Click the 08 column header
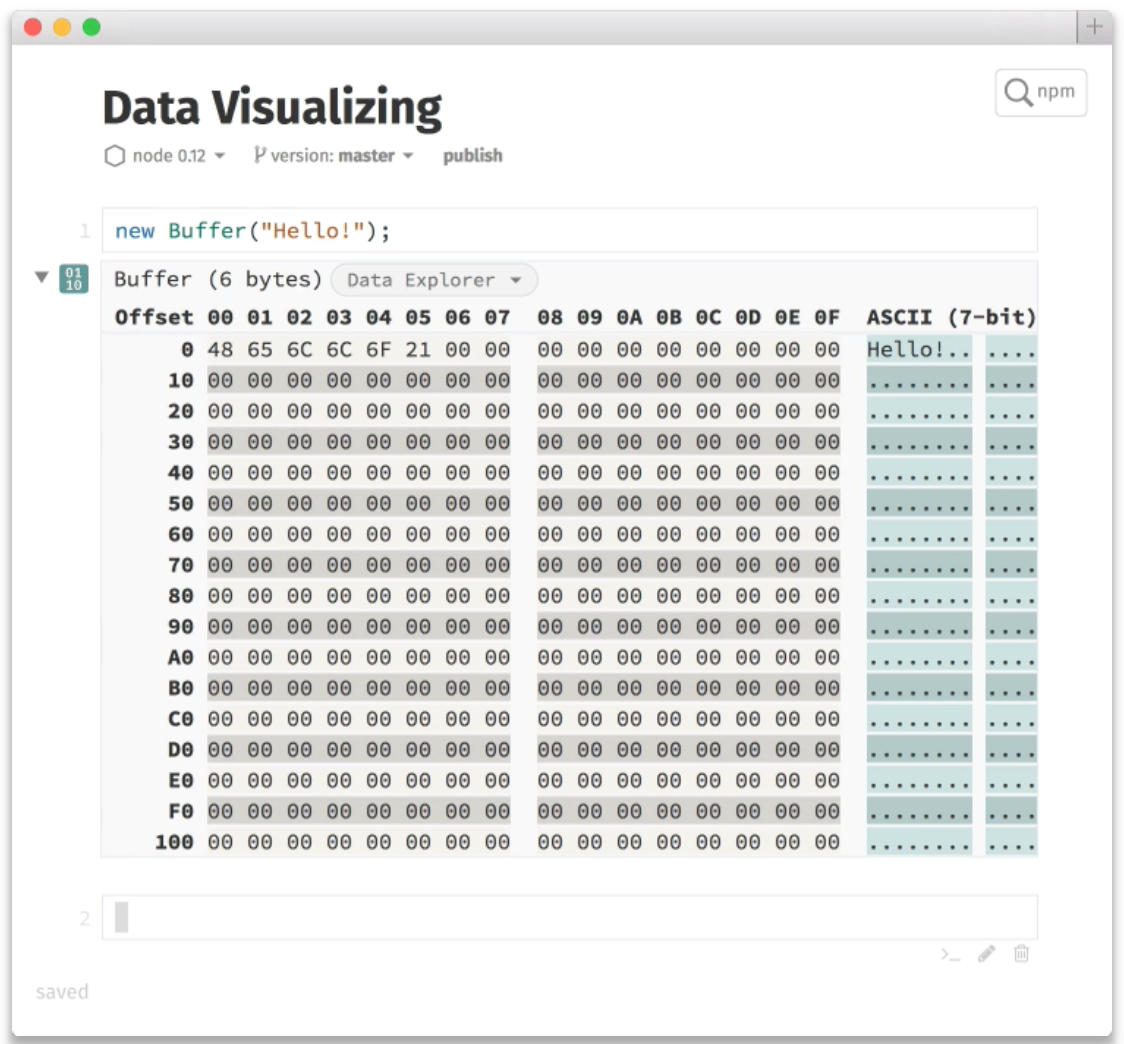 [550, 317]
